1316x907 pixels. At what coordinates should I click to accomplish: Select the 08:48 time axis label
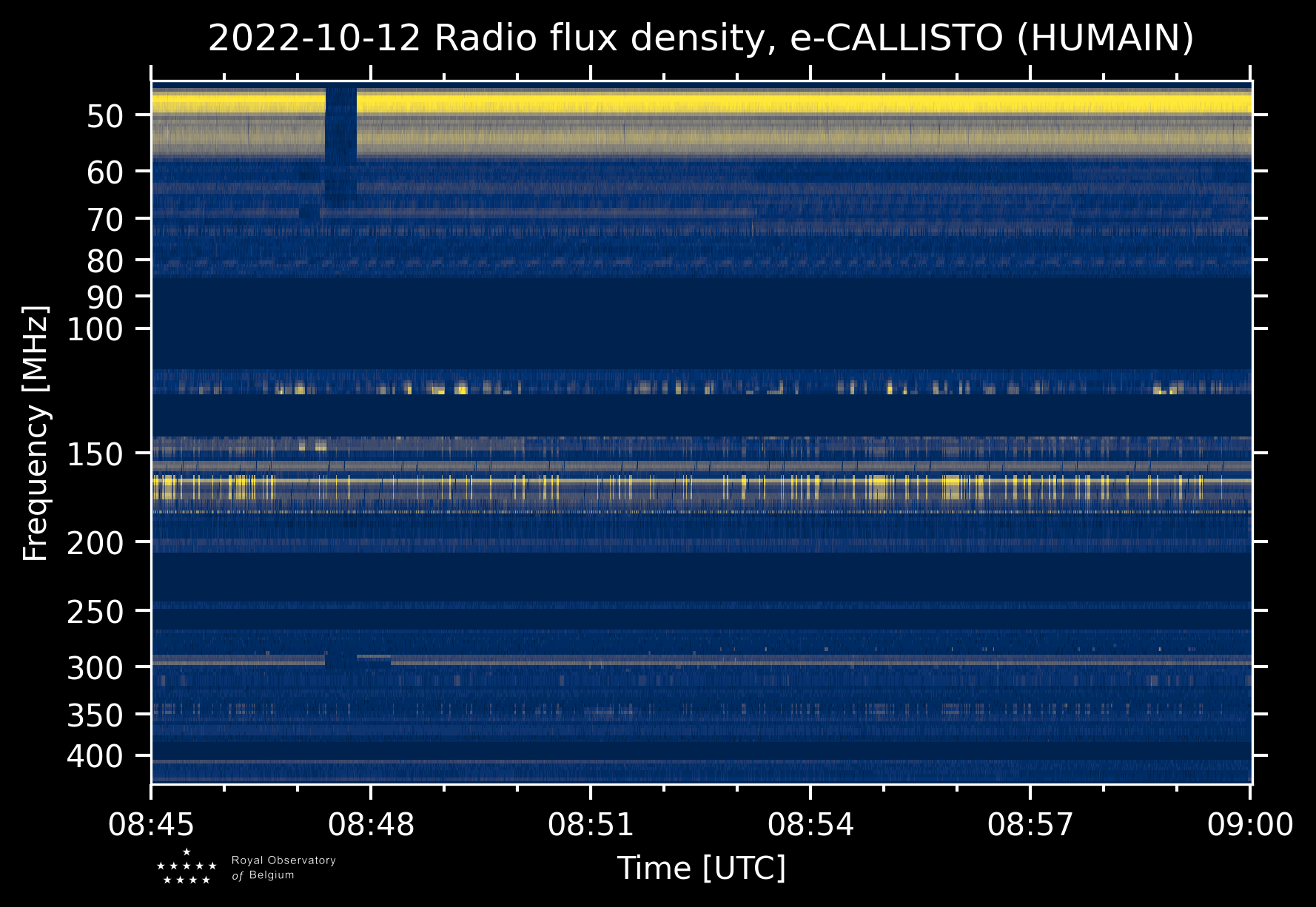point(371,824)
